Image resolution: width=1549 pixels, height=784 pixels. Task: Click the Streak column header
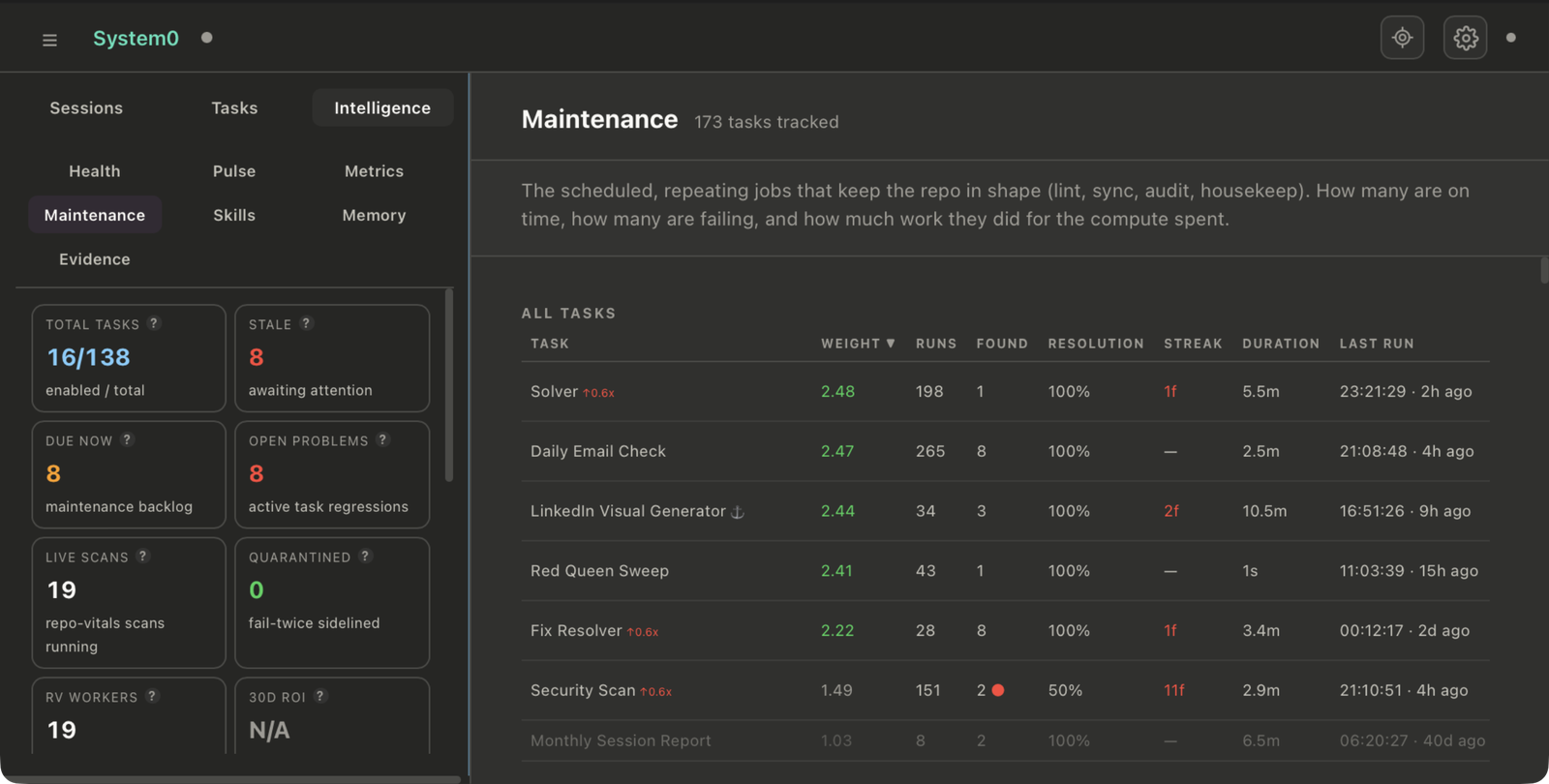point(1193,344)
